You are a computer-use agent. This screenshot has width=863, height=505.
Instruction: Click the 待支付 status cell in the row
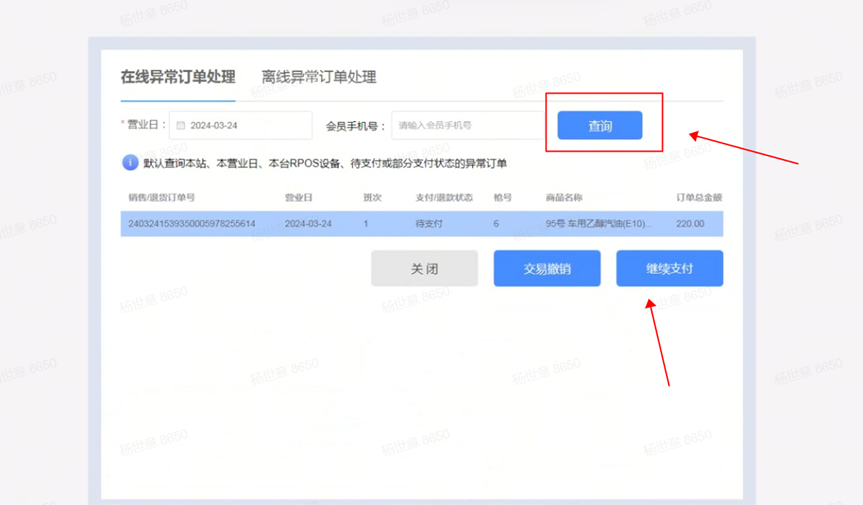tap(429, 224)
